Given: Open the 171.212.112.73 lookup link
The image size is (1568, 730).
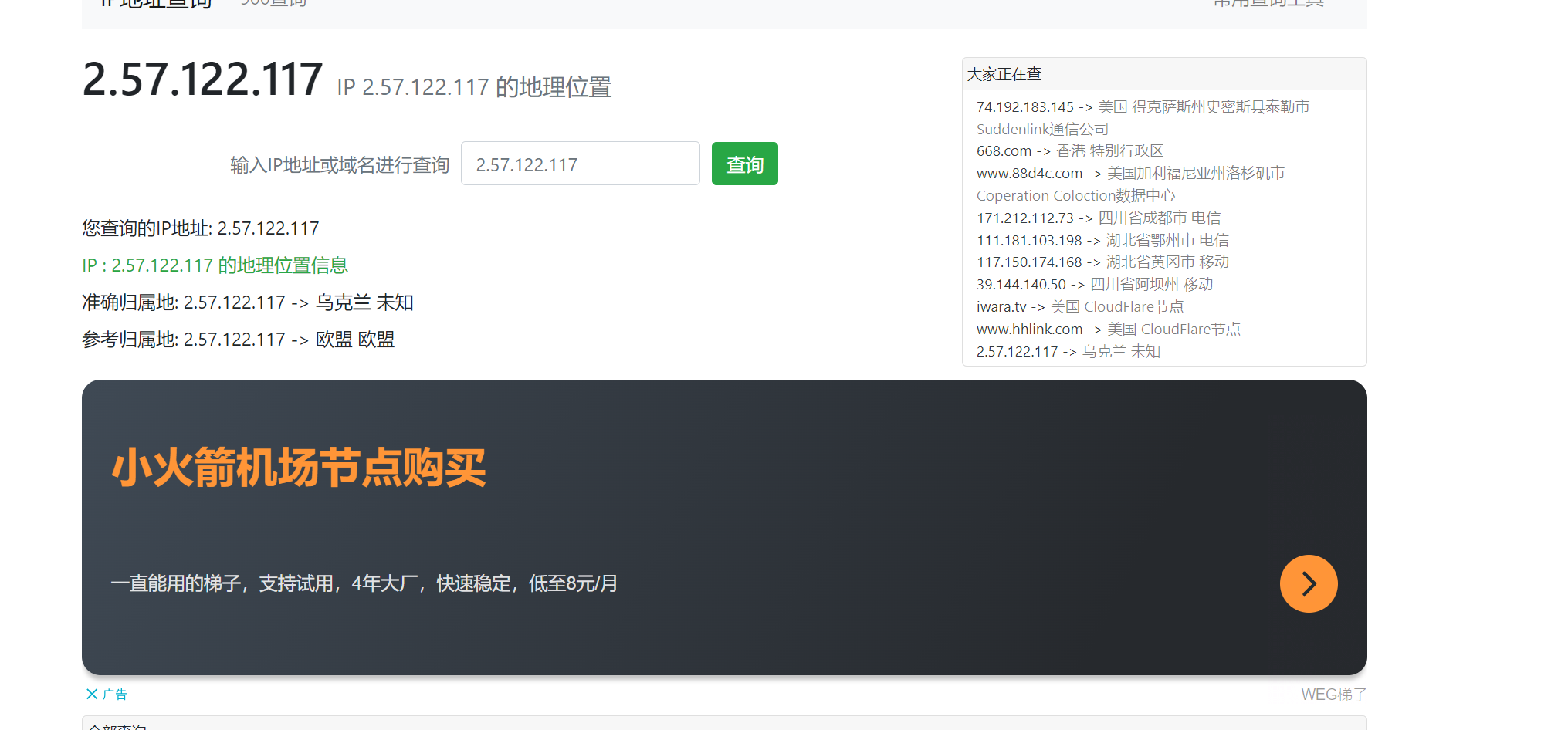Looking at the screenshot, I should tap(1025, 218).
